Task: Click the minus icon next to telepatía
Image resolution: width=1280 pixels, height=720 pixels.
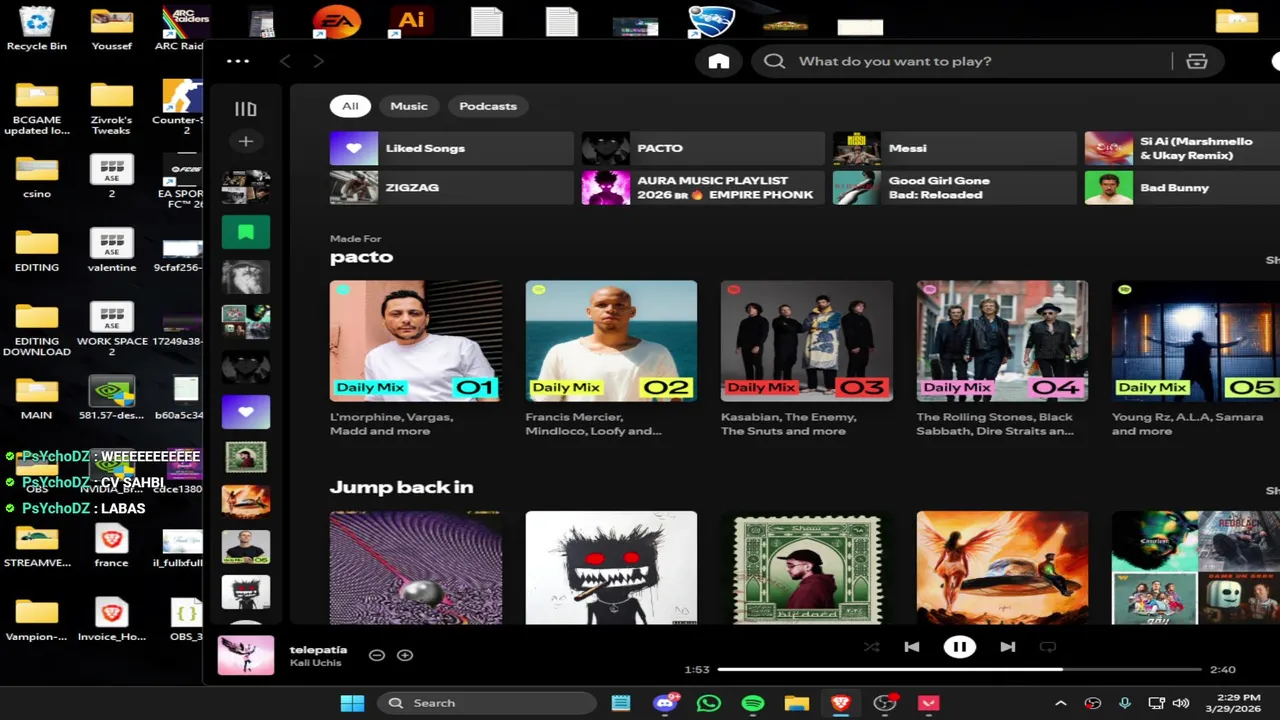Action: 377,655
